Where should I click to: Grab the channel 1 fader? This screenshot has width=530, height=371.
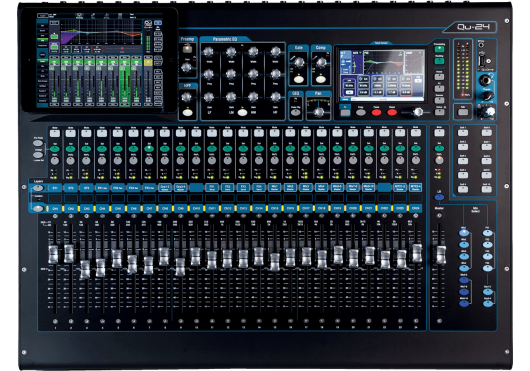pos(53,254)
